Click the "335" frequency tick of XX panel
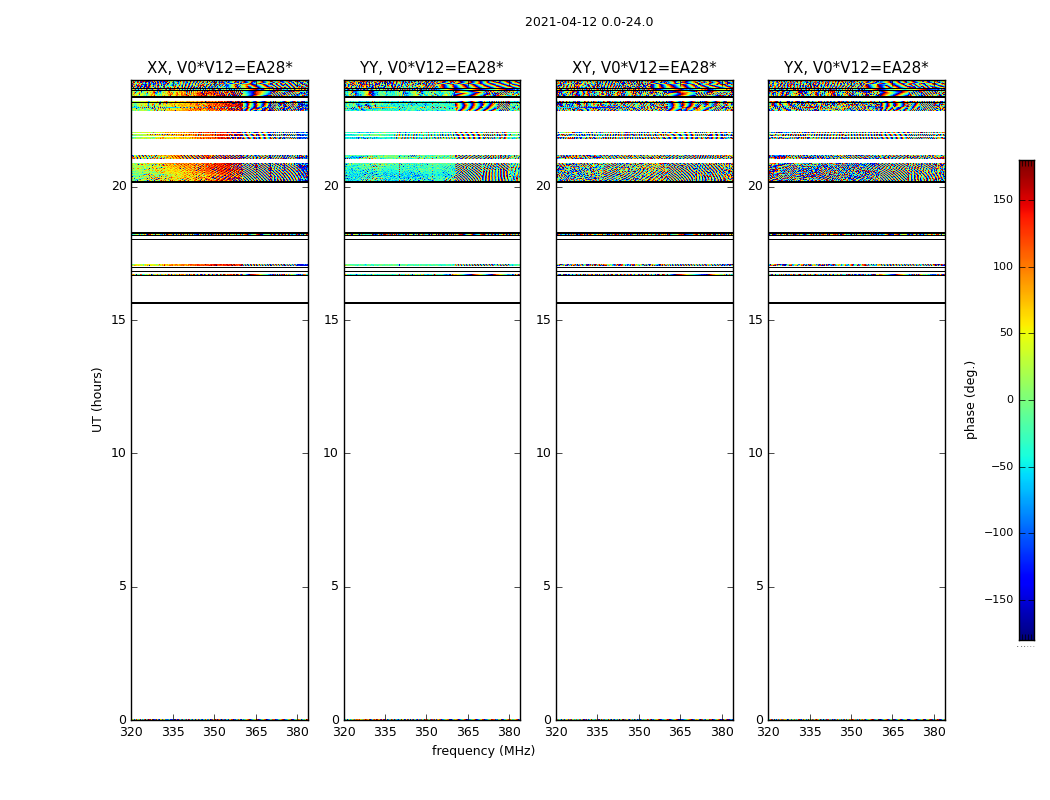This screenshot has width=1050, height=800. point(173,732)
